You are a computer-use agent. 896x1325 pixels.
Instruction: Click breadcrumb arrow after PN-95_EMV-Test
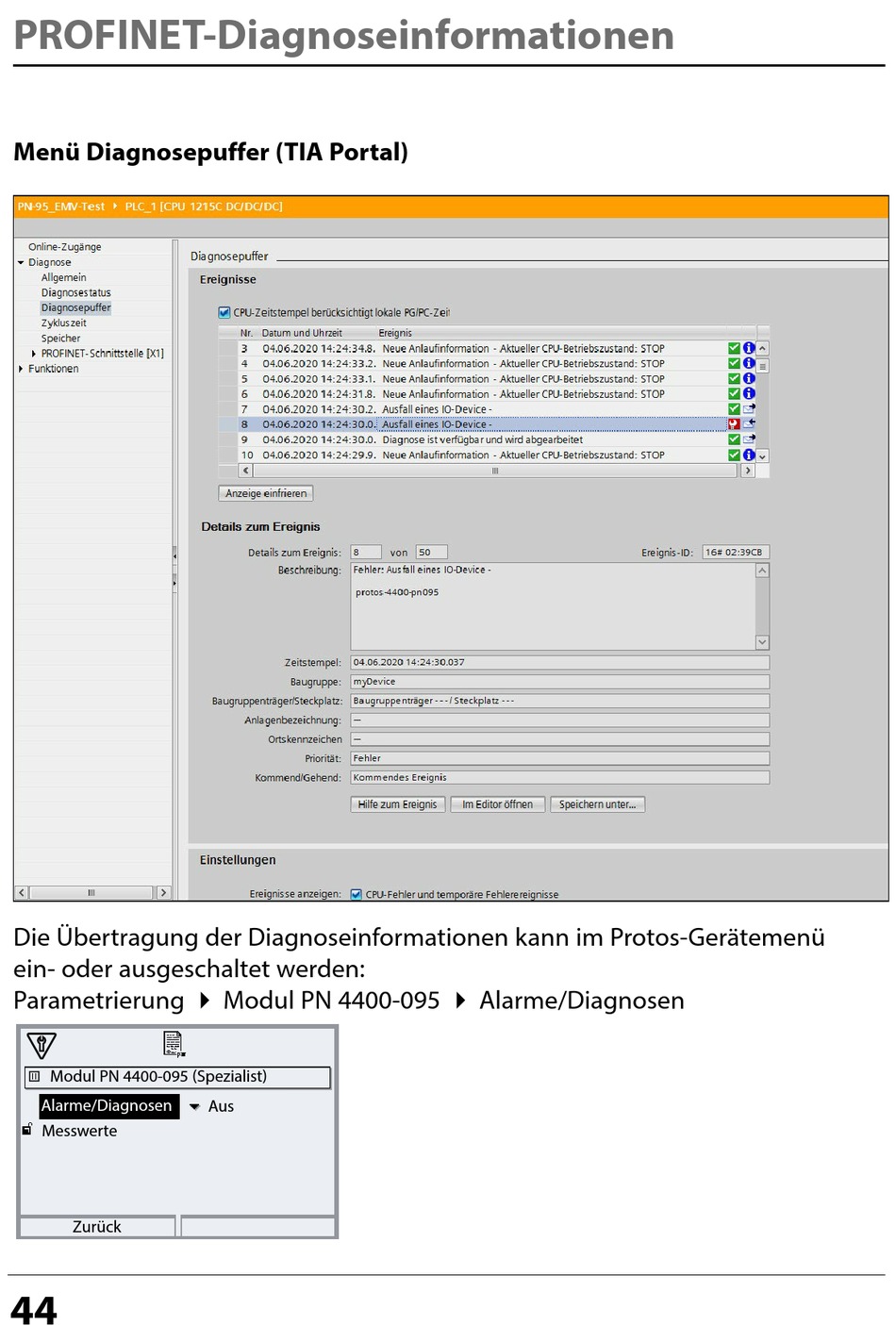[115, 206]
